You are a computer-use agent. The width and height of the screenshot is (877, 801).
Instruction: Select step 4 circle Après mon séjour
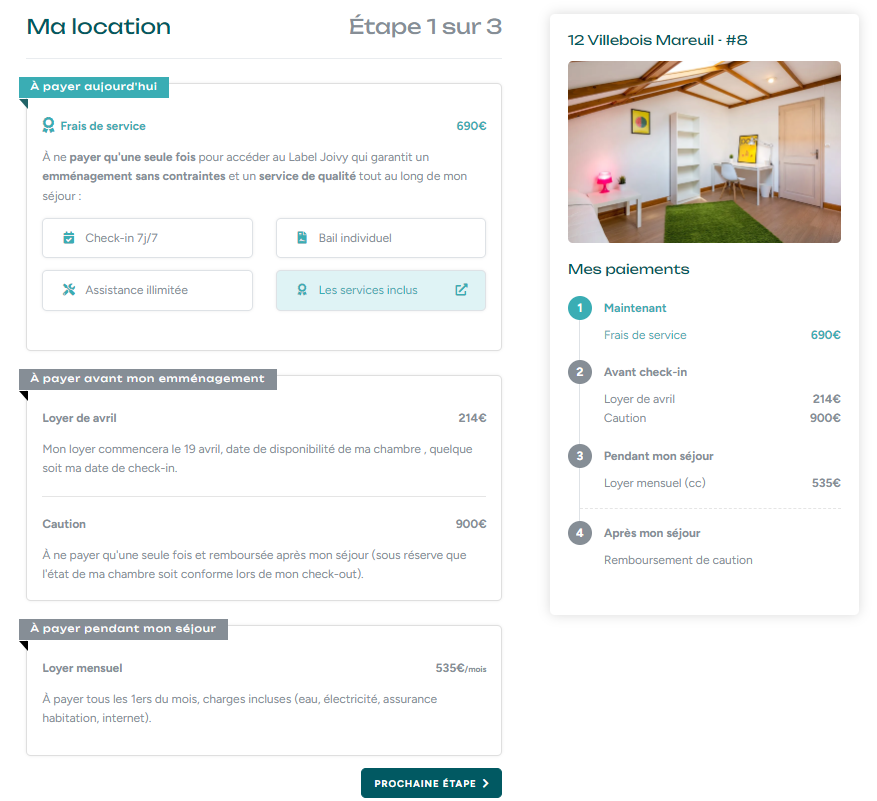580,533
